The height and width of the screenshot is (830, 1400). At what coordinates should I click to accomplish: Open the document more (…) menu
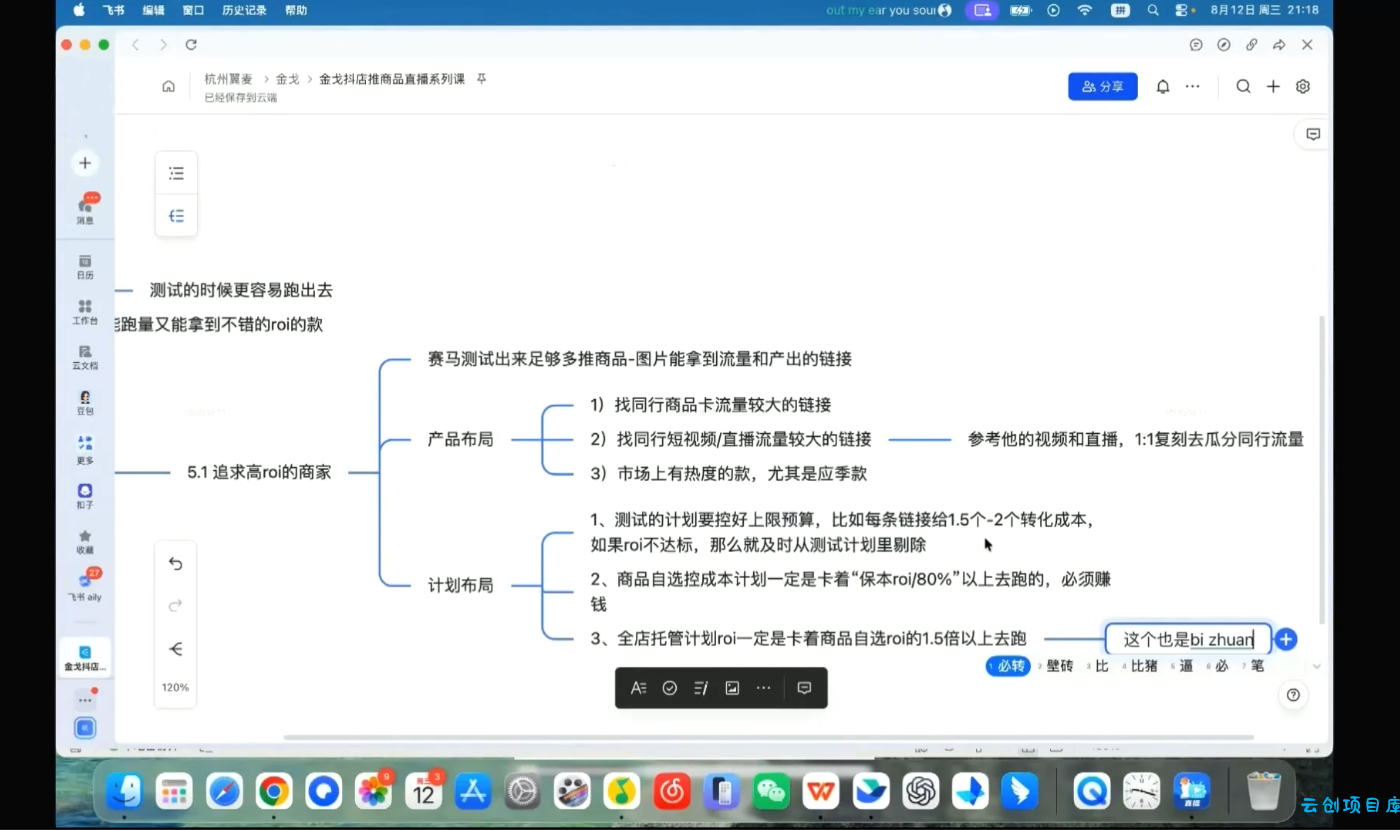1192,87
